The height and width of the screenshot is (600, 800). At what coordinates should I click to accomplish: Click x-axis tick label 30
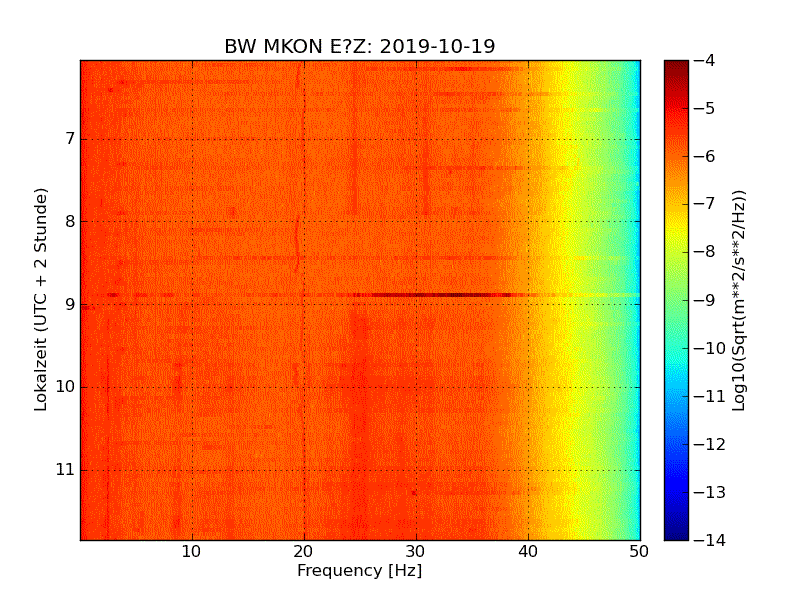[416, 552]
